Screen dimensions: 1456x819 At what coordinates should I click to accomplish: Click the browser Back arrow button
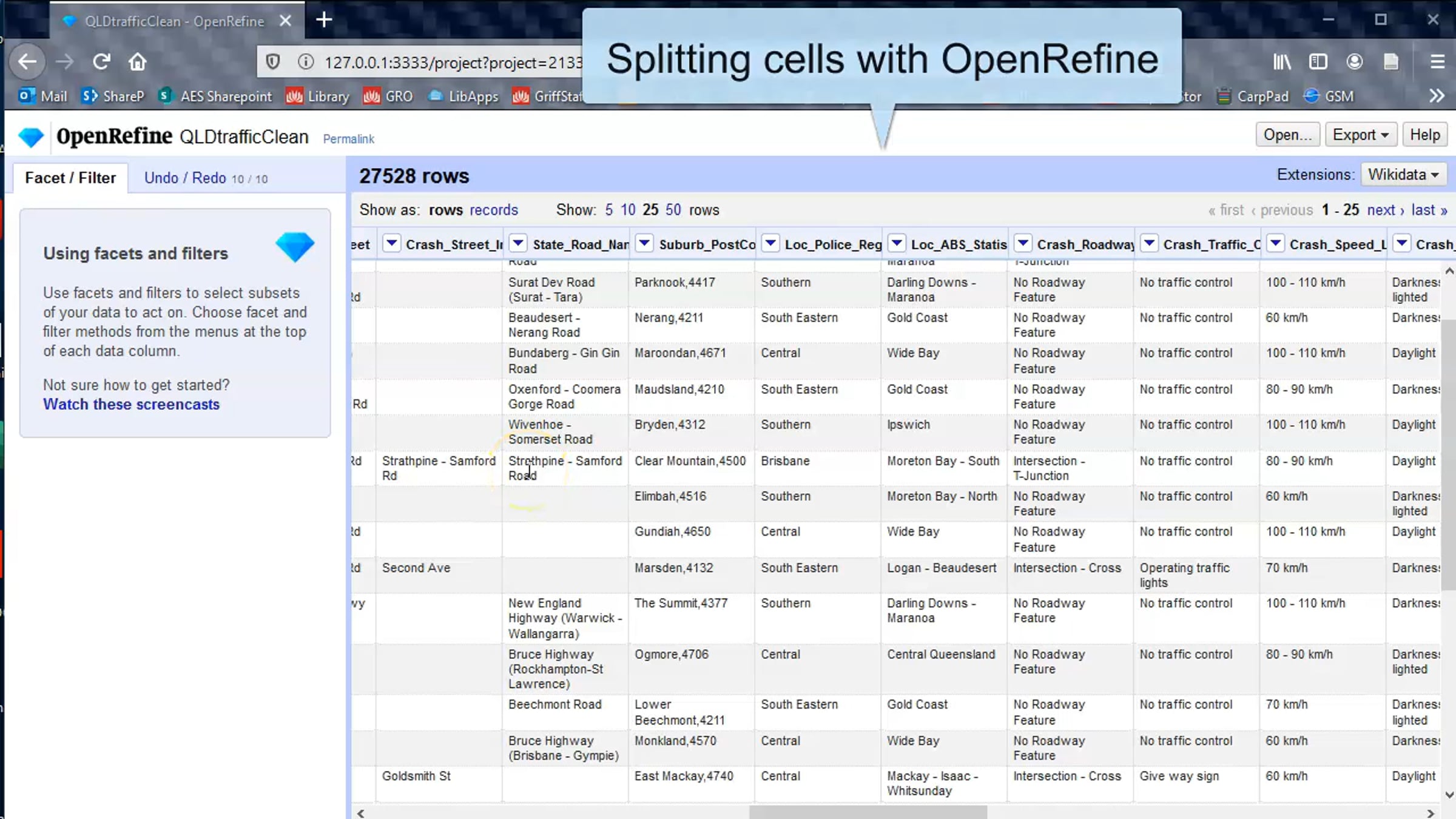click(x=27, y=61)
